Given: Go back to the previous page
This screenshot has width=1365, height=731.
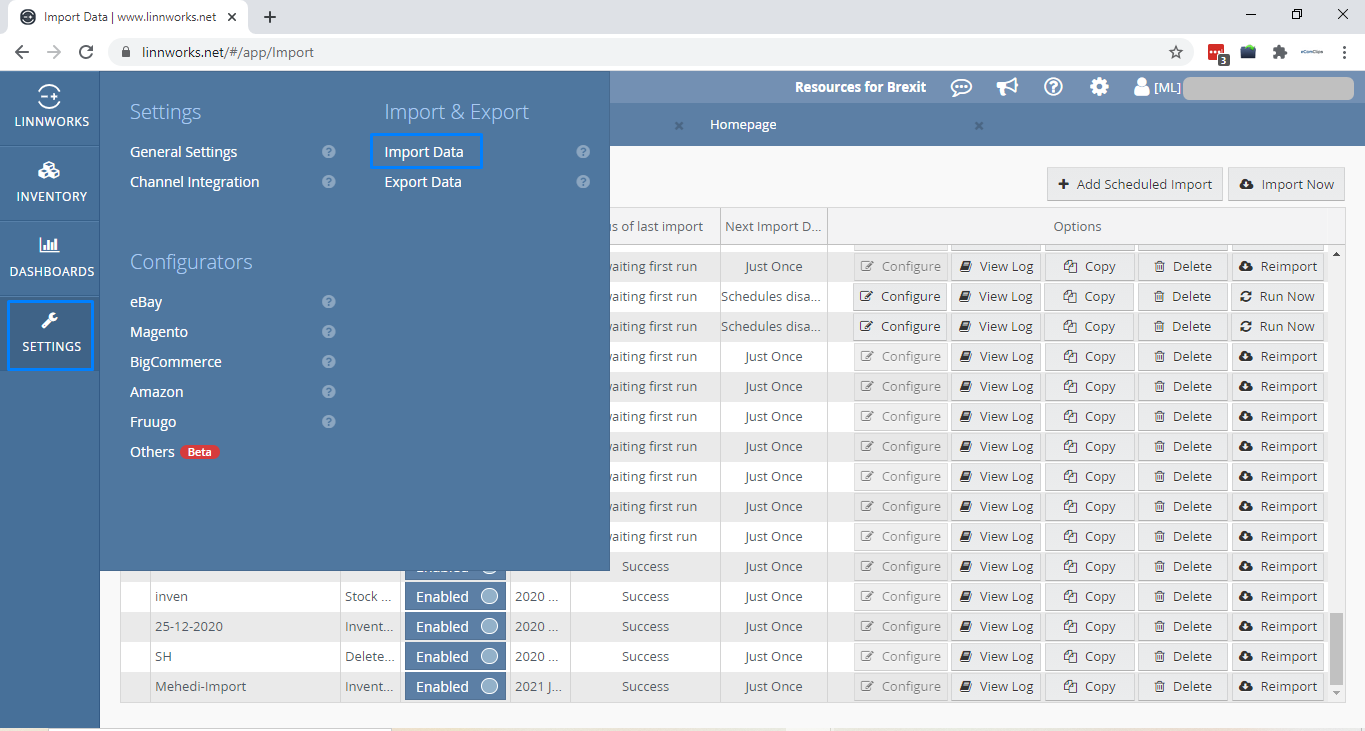Looking at the screenshot, I should [22, 52].
